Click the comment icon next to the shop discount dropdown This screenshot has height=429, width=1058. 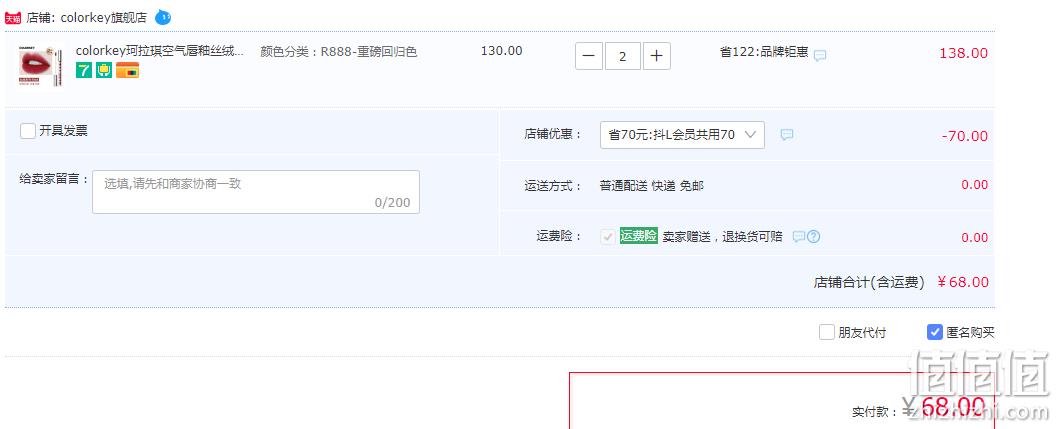(x=787, y=135)
